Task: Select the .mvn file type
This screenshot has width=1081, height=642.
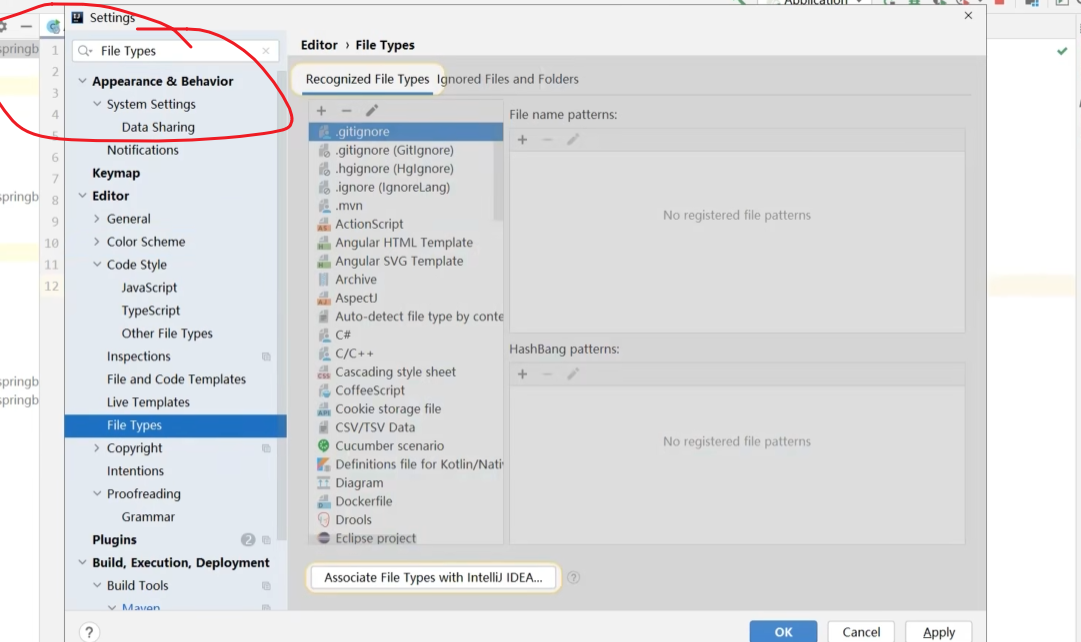Action: (x=406, y=205)
